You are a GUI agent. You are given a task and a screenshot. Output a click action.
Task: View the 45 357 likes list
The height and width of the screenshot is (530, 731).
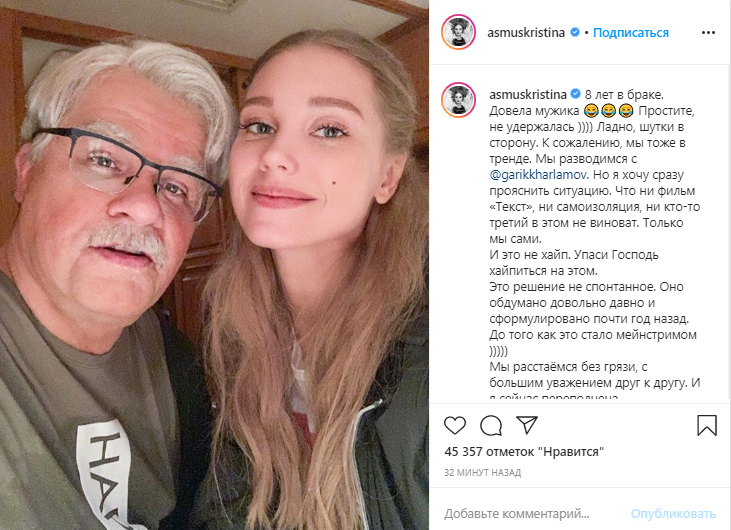pyautogui.click(x=524, y=452)
